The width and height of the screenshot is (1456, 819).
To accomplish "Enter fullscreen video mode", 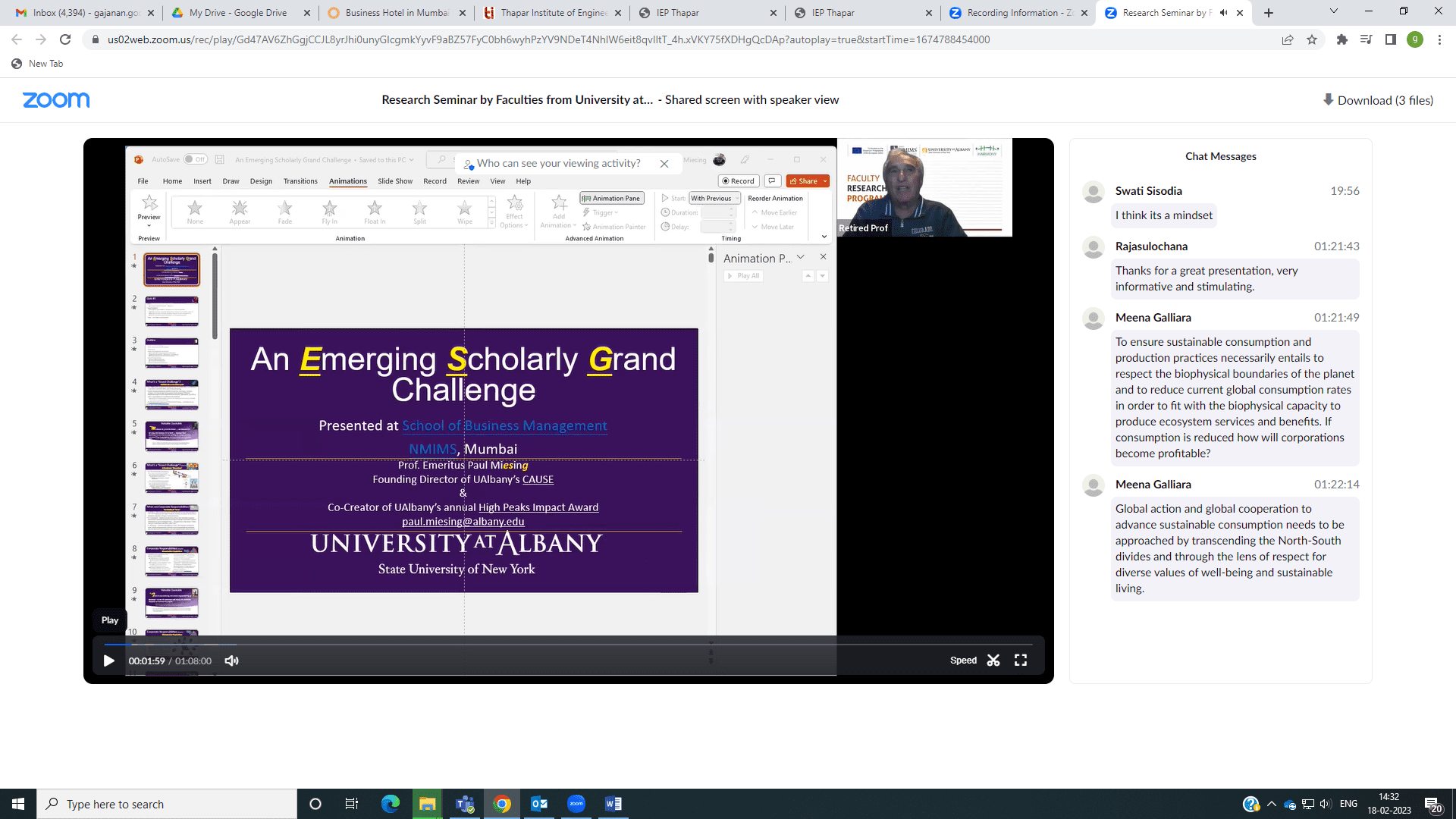I will [1021, 661].
